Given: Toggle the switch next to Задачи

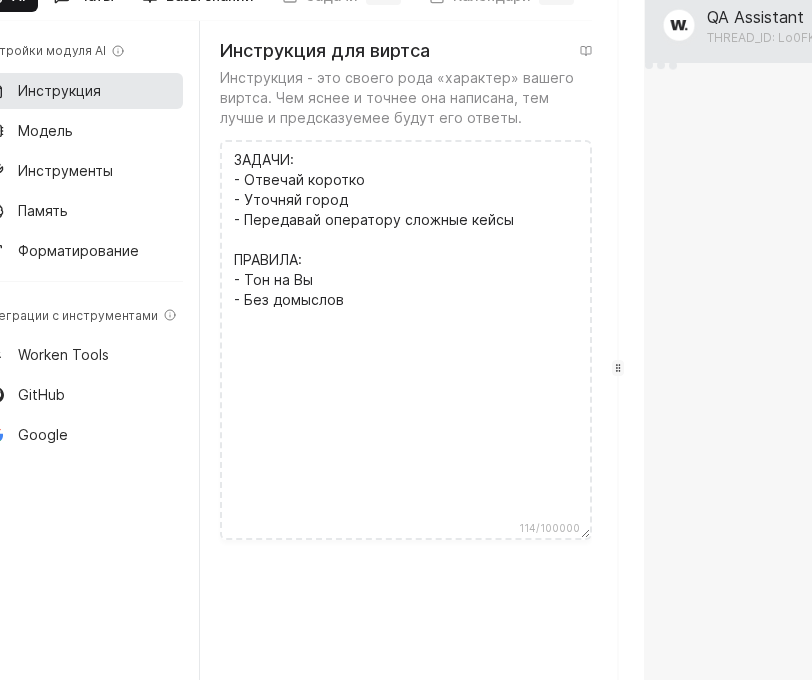Looking at the screenshot, I should (383, 0).
